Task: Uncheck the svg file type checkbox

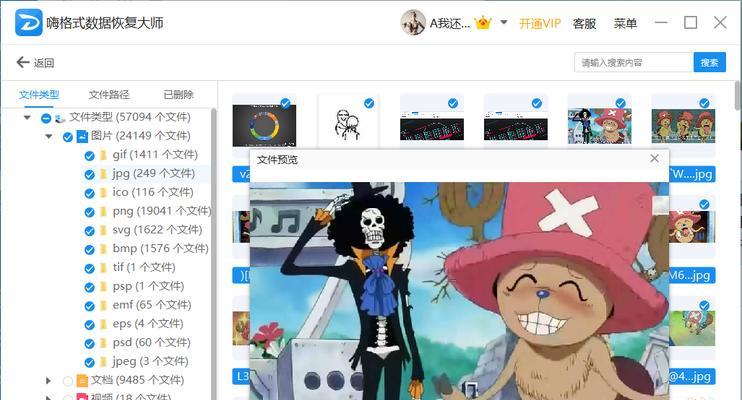Action: [89, 231]
